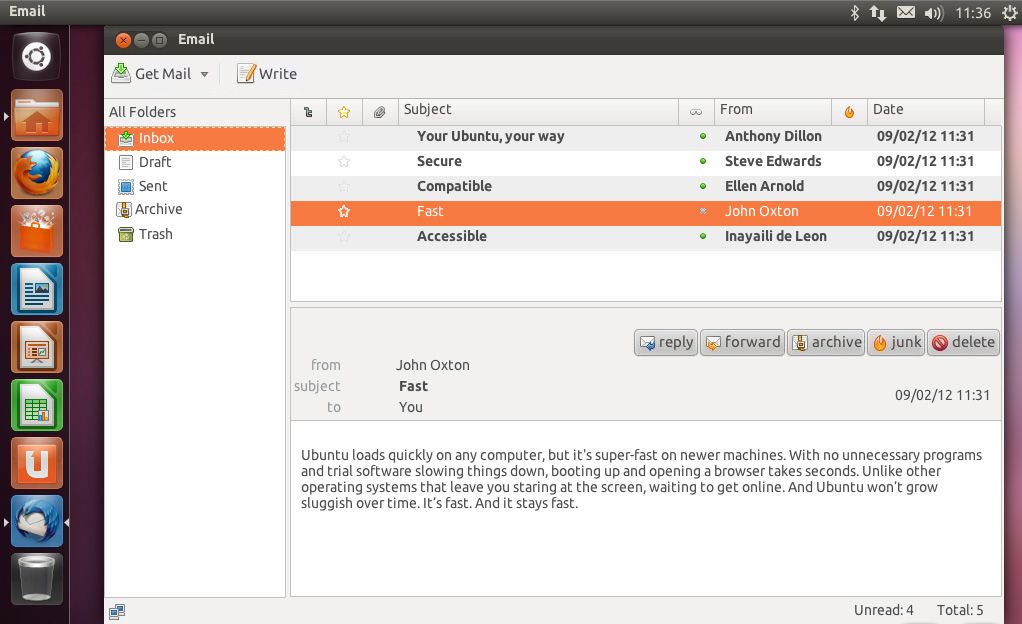Delete the selected message
1022x624 pixels.
963,342
